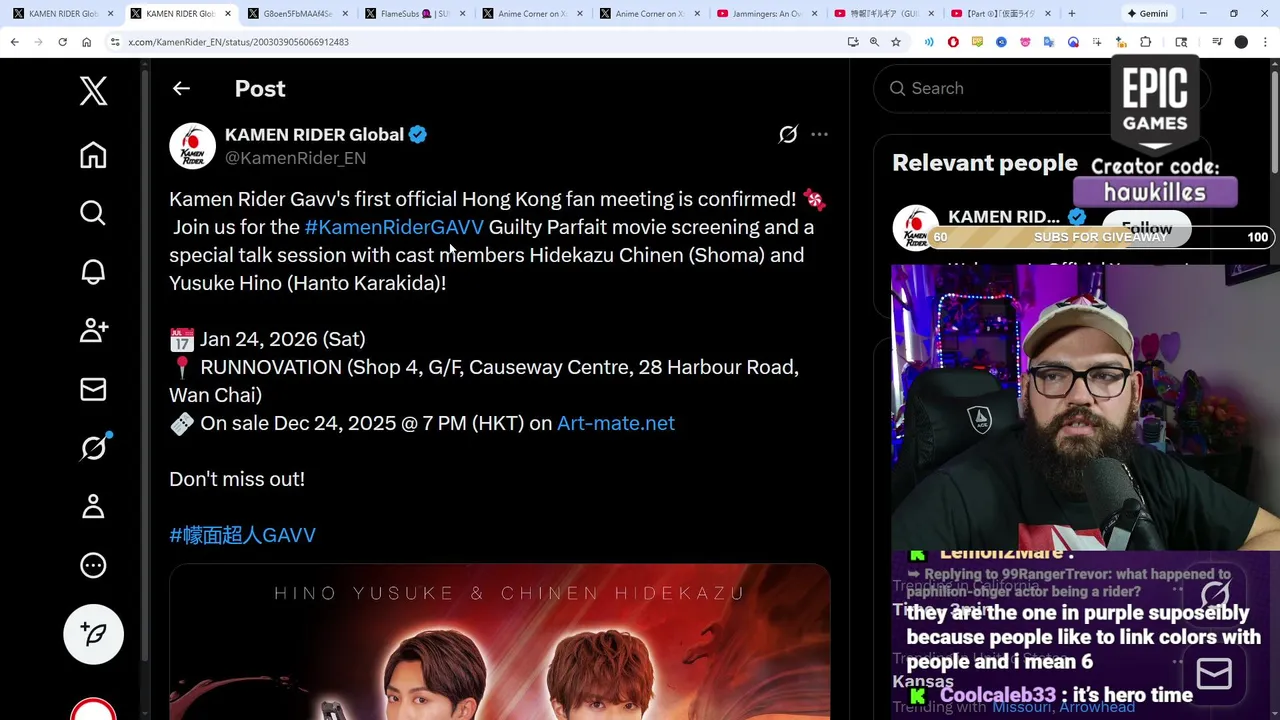The height and width of the screenshot is (720, 1280).
Task: Click the zoom magnifier icon in the address bar
Action: click(x=874, y=42)
